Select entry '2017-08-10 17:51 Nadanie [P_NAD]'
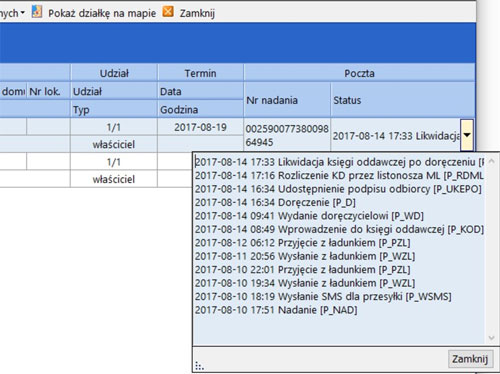Image resolution: width=500 pixels, height=374 pixels. click(276, 310)
